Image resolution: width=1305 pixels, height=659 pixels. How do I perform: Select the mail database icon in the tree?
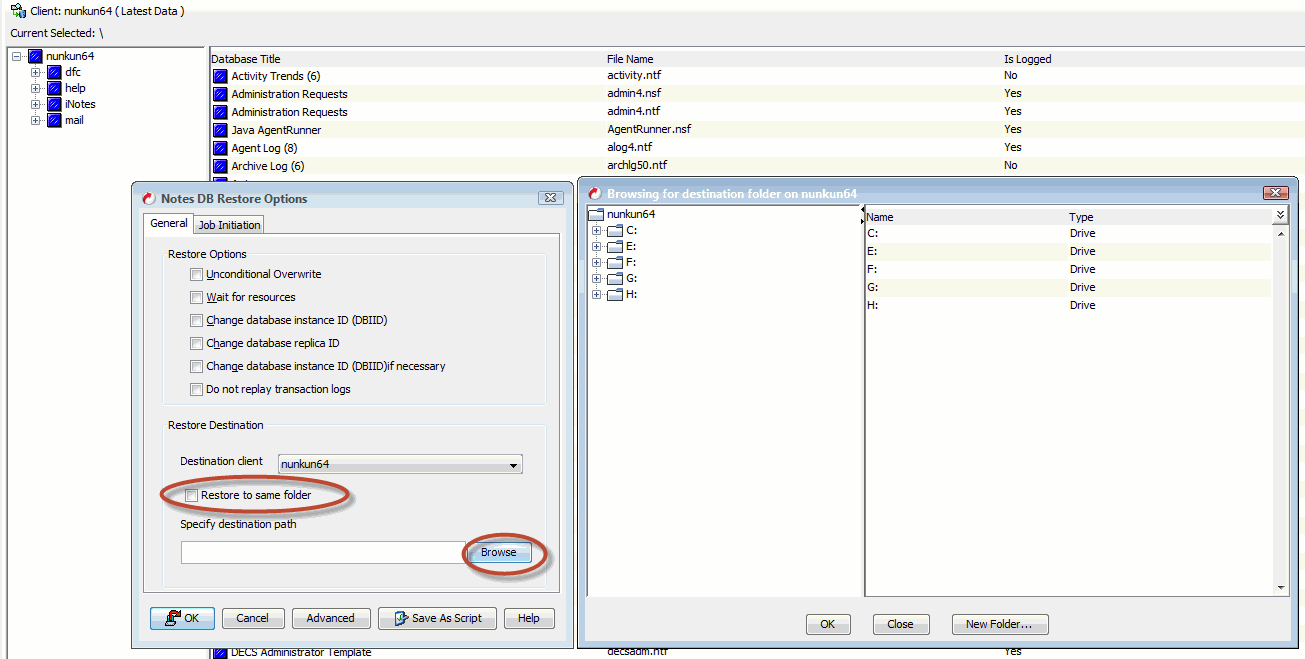click(53, 120)
